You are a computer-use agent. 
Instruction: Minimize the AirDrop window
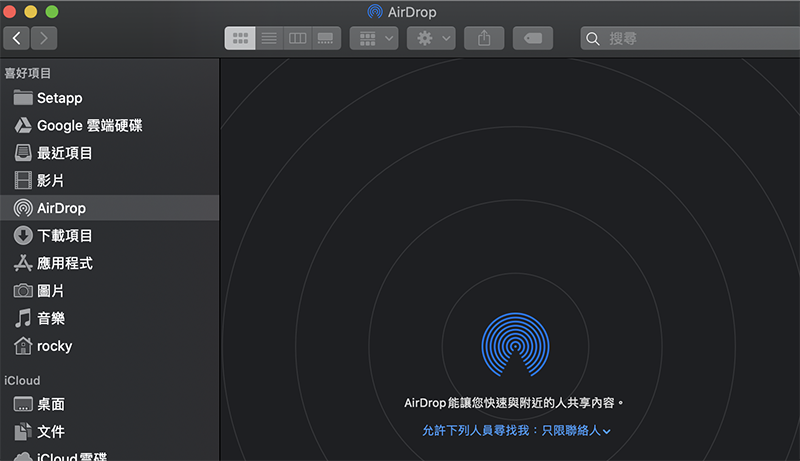tap(31, 12)
